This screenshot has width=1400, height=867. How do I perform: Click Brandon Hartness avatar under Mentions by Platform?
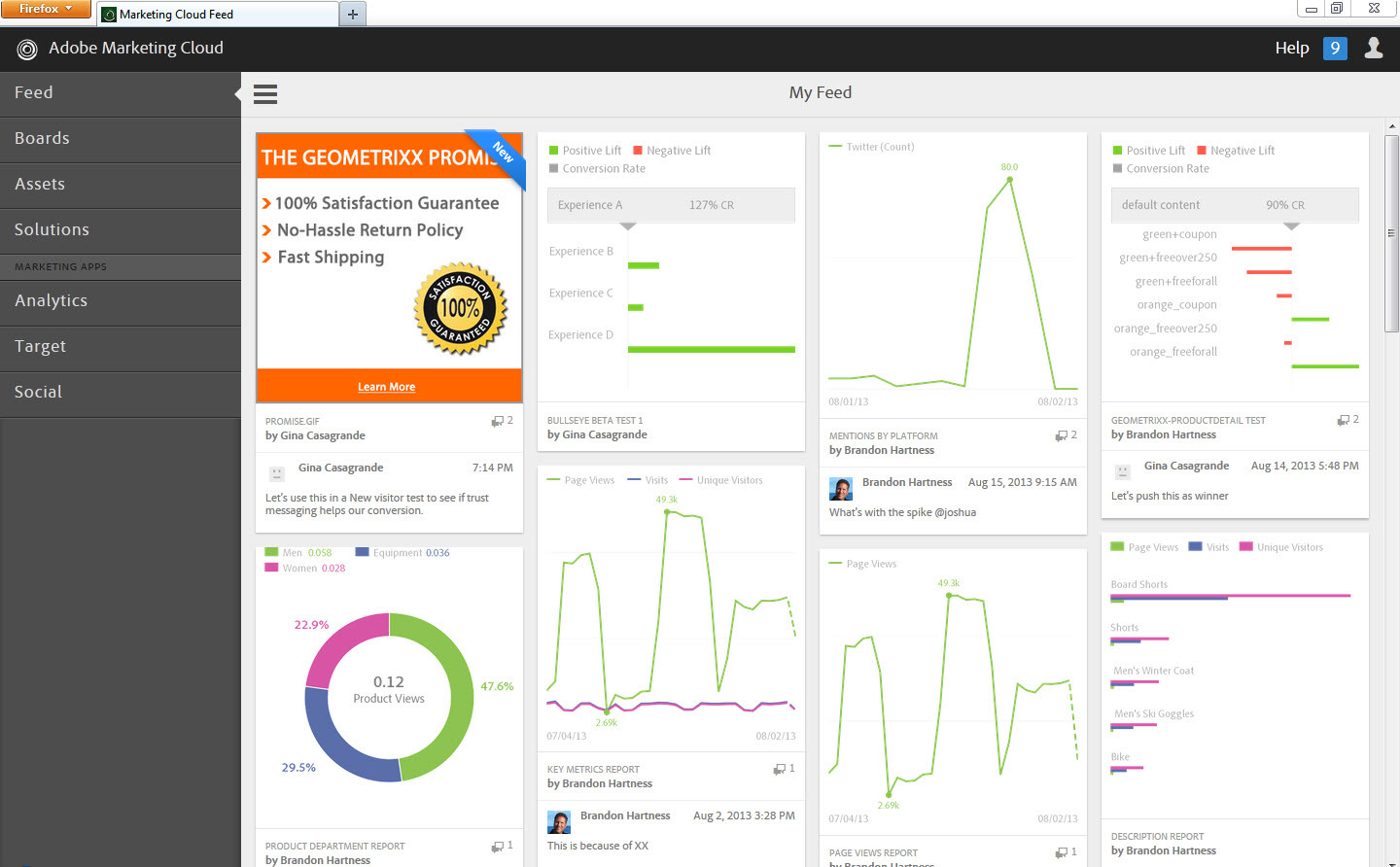click(841, 489)
